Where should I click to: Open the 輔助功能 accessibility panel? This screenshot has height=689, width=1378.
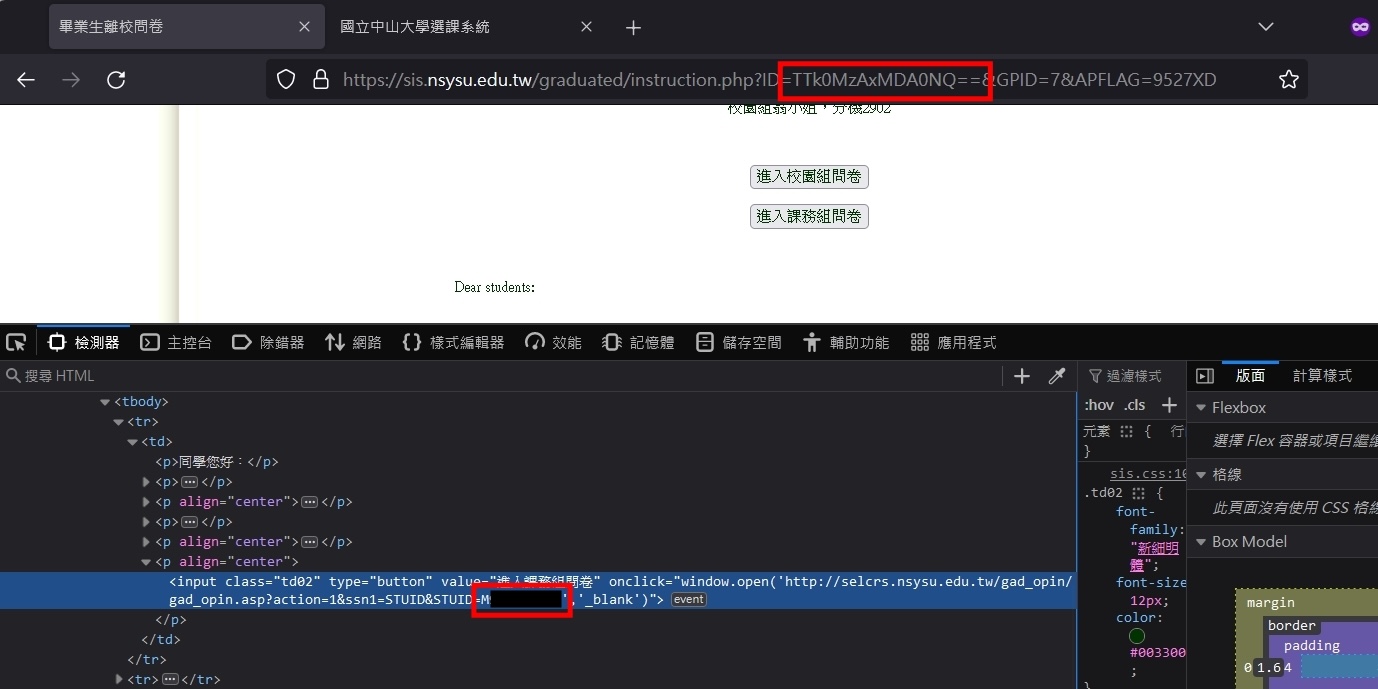(845, 343)
